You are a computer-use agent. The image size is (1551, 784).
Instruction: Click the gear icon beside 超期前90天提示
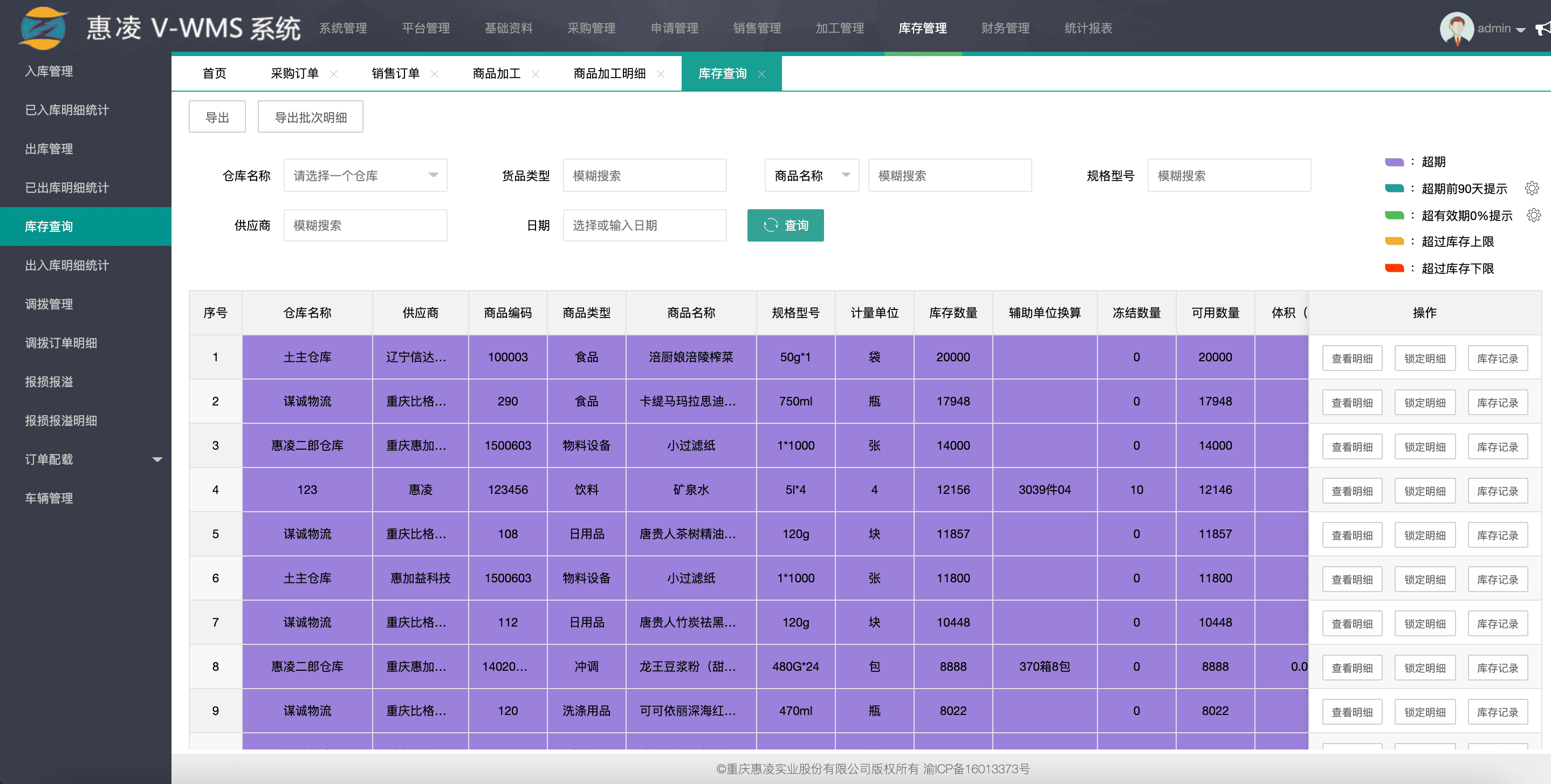(1532, 189)
